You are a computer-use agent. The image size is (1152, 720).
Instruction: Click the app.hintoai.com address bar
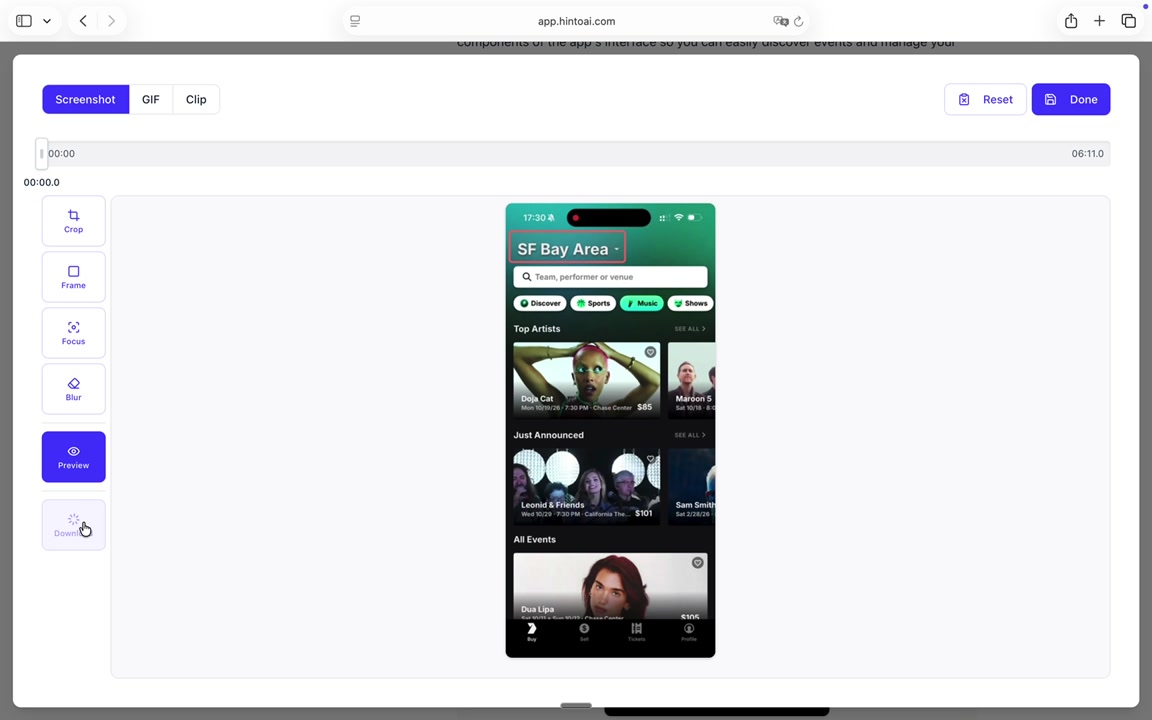(576, 21)
